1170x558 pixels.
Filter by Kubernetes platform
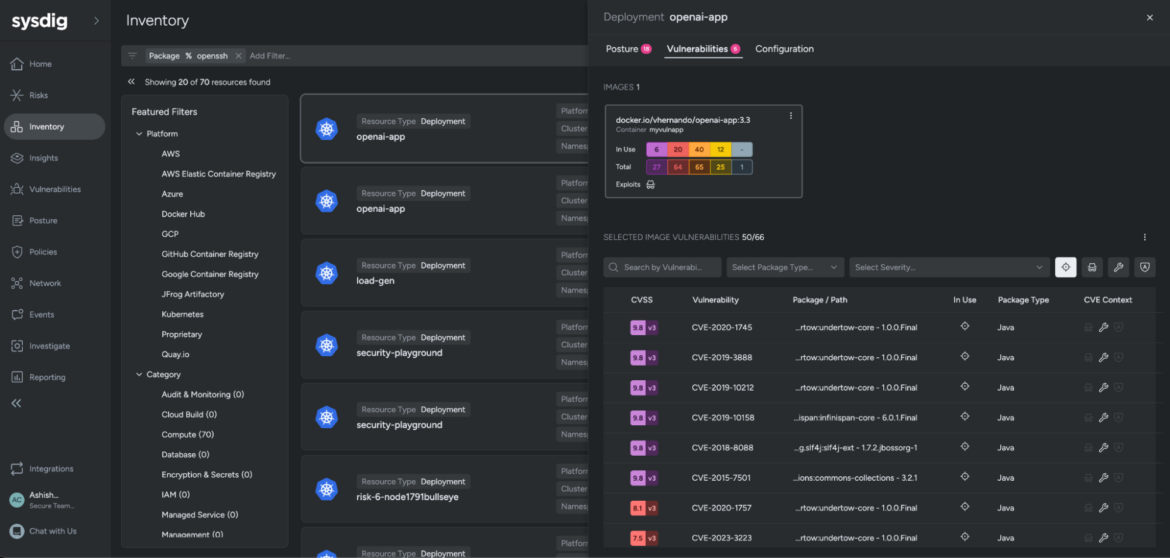tap(183, 315)
